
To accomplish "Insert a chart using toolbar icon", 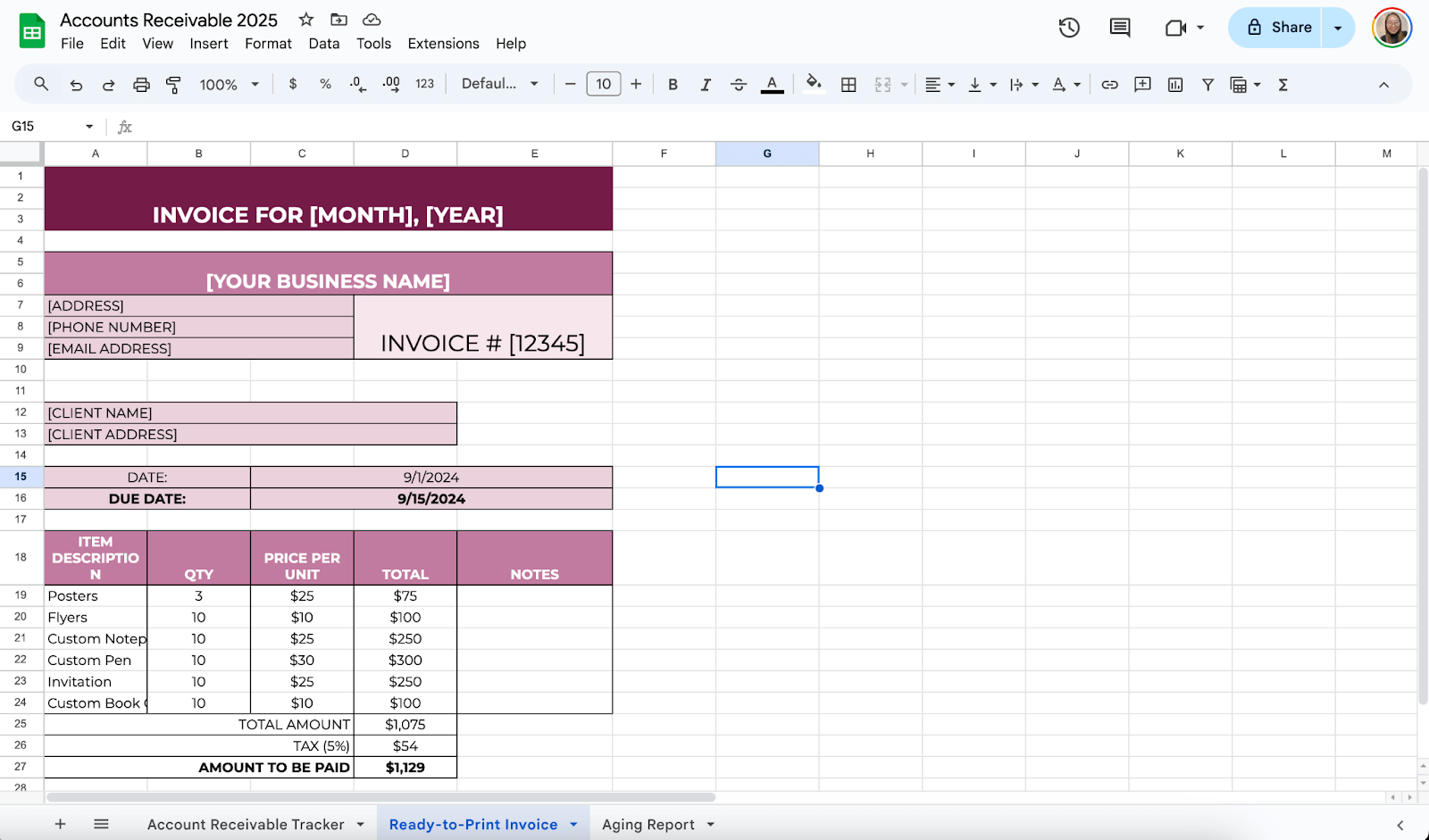I will 1175,85.
